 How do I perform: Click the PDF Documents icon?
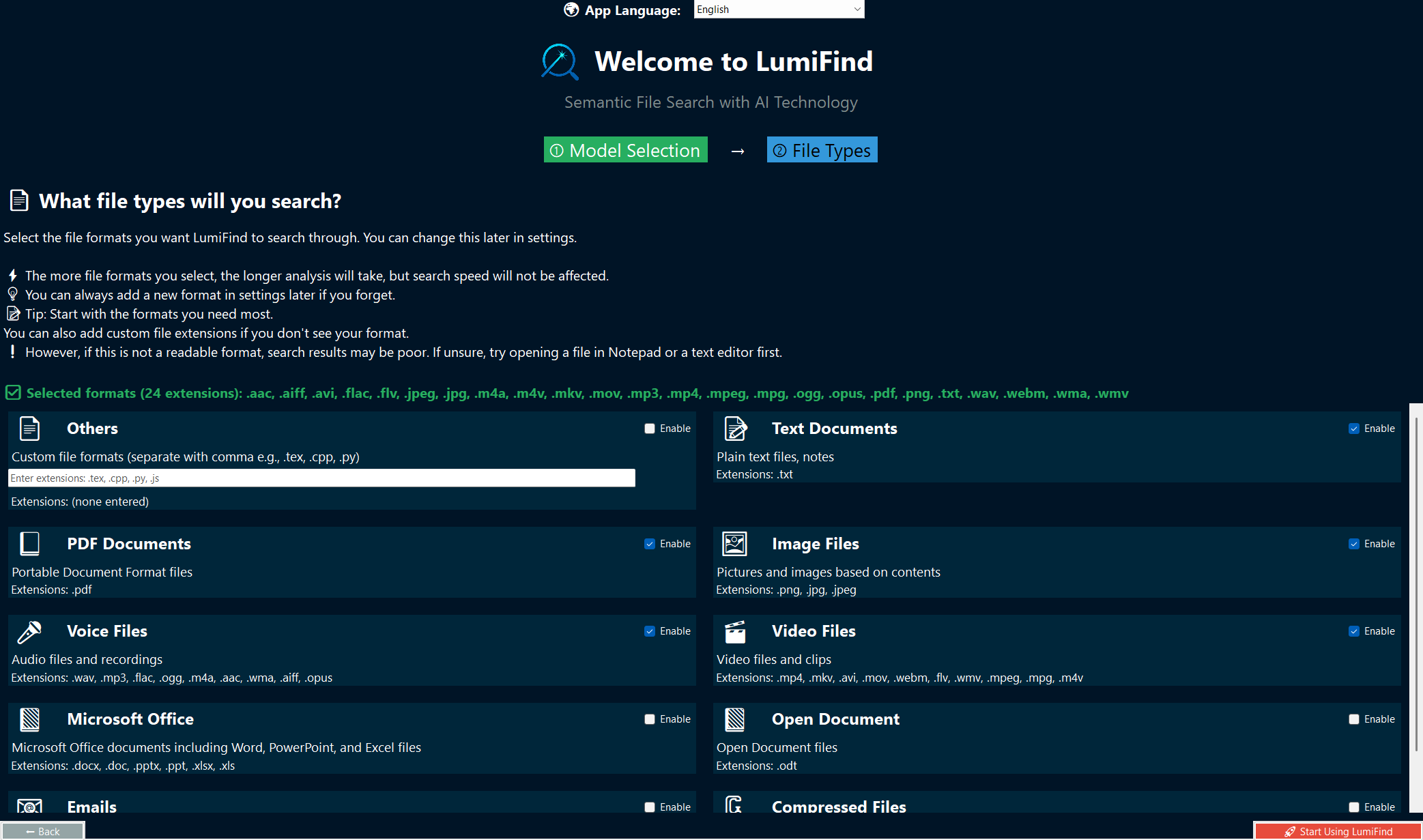point(29,544)
